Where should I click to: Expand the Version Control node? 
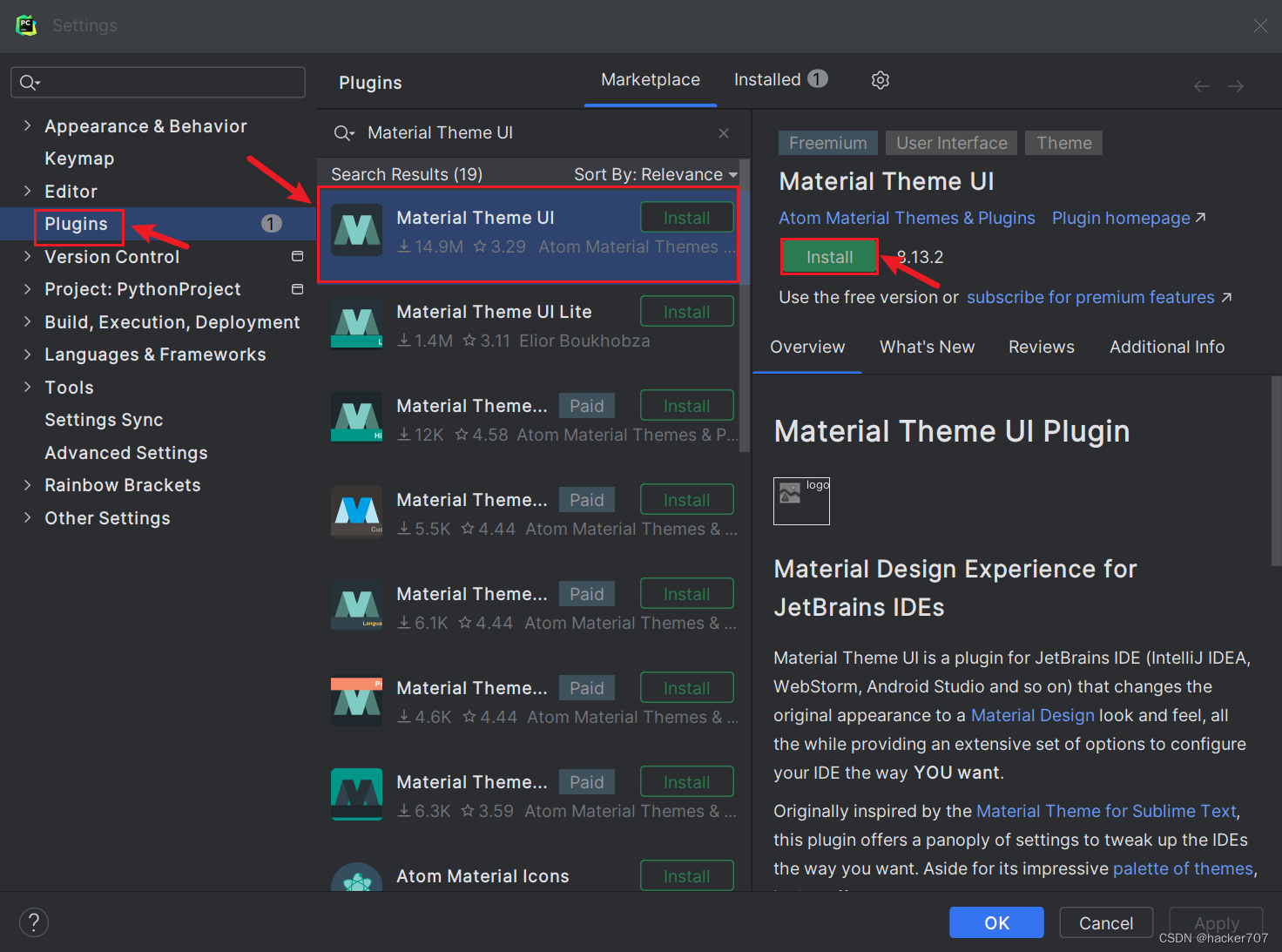point(27,257)
